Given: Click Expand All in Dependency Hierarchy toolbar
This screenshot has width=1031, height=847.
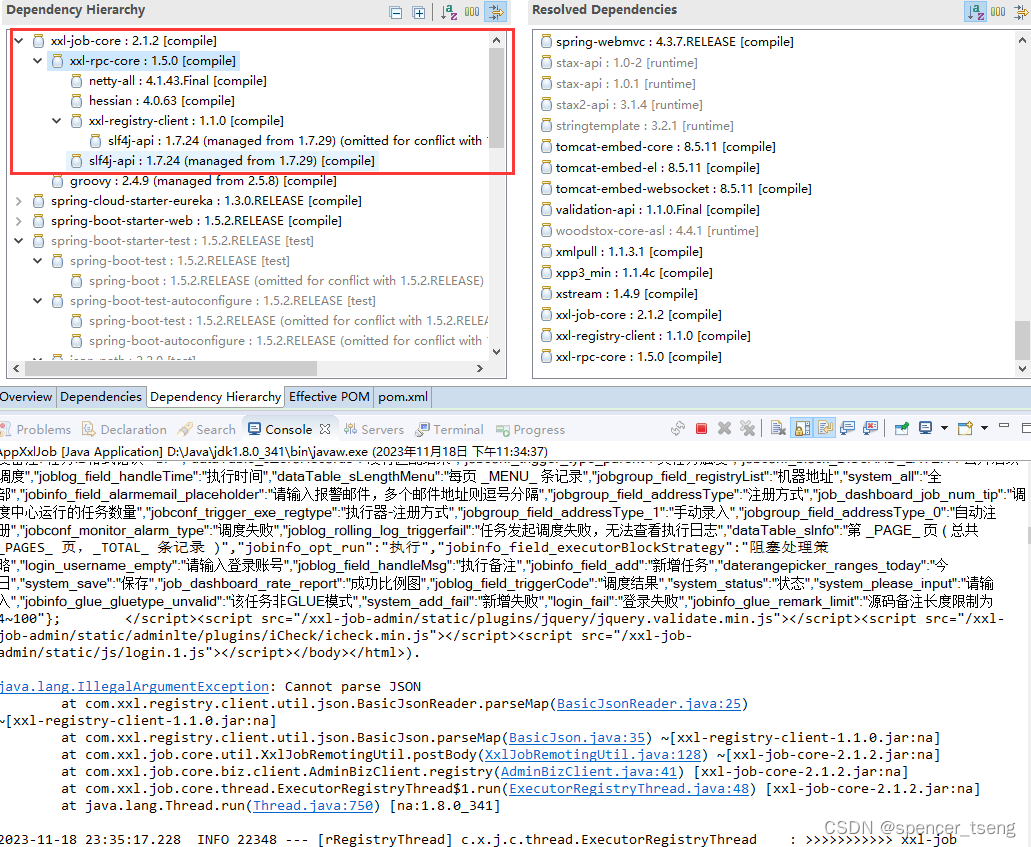Looking at the screenshot, I should pyautogui.click(x=419, y=11).
